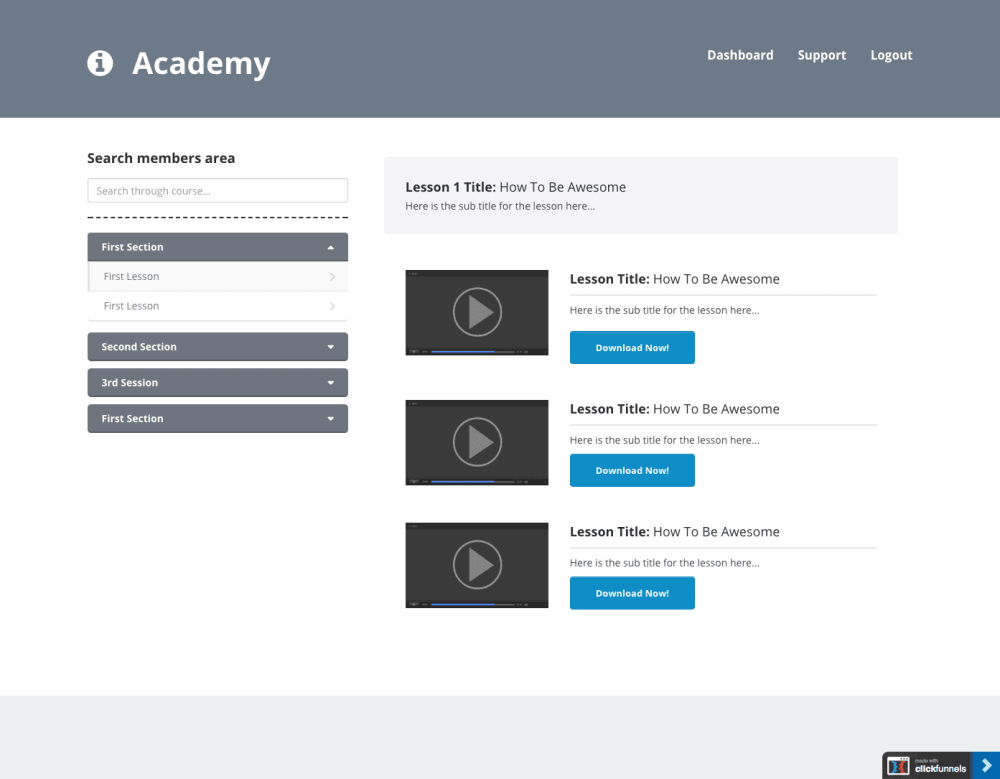Expand the last collapsed First Section
Image resolution: width=1000 pixels, height=779 pixels.
point(217,418)
